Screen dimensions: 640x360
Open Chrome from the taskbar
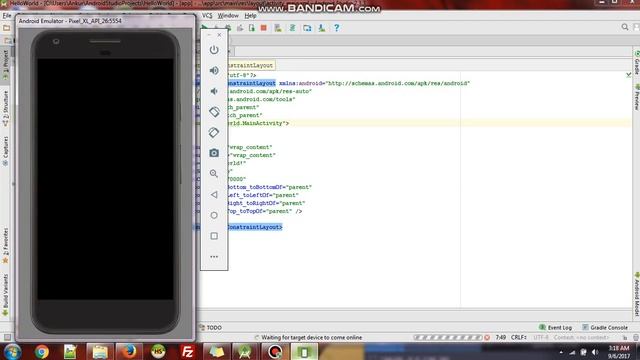(41, 352)
